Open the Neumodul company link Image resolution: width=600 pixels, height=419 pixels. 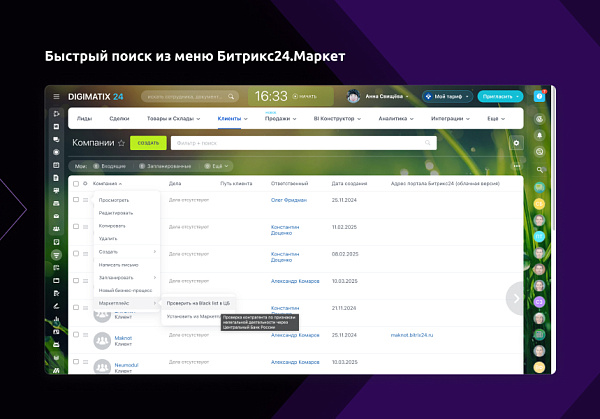(x=126, y=365)
